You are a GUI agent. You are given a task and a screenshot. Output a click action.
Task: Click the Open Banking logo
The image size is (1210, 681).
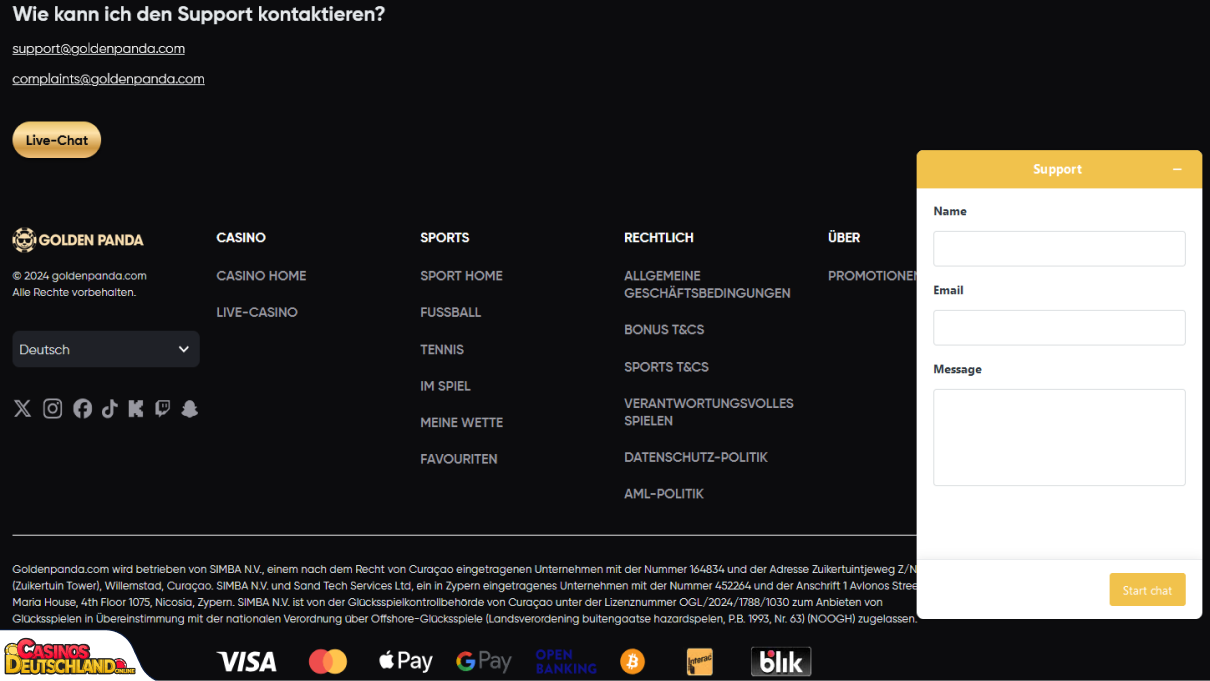(x=565, y=661)
